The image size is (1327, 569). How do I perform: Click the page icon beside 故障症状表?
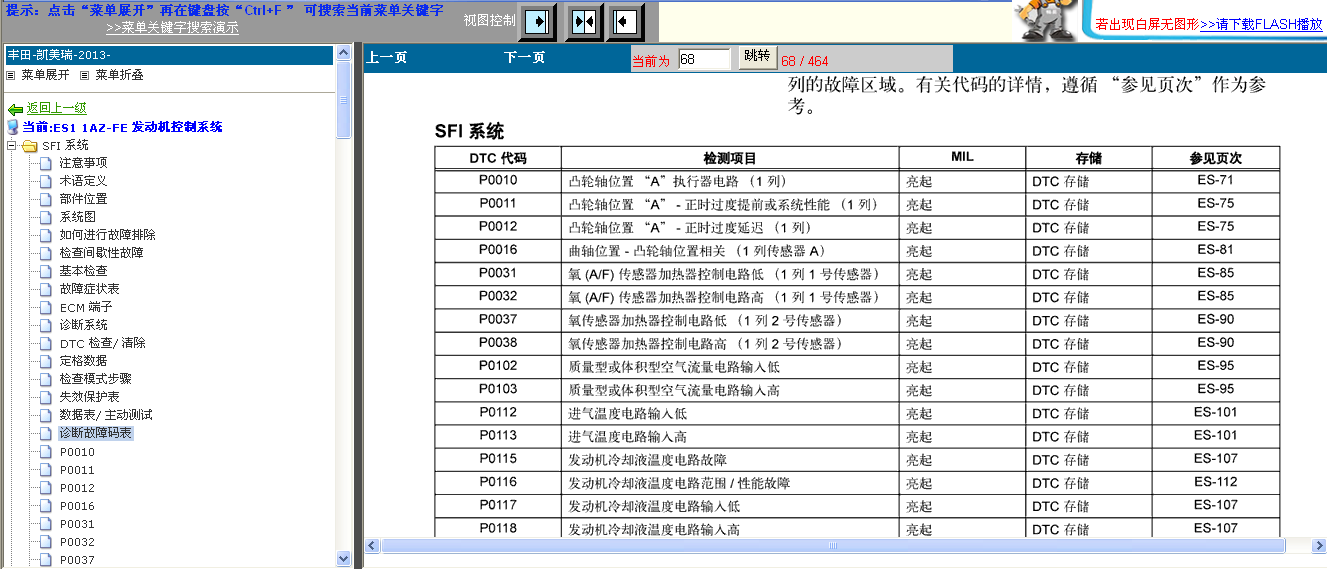click(x=45, y=289)
